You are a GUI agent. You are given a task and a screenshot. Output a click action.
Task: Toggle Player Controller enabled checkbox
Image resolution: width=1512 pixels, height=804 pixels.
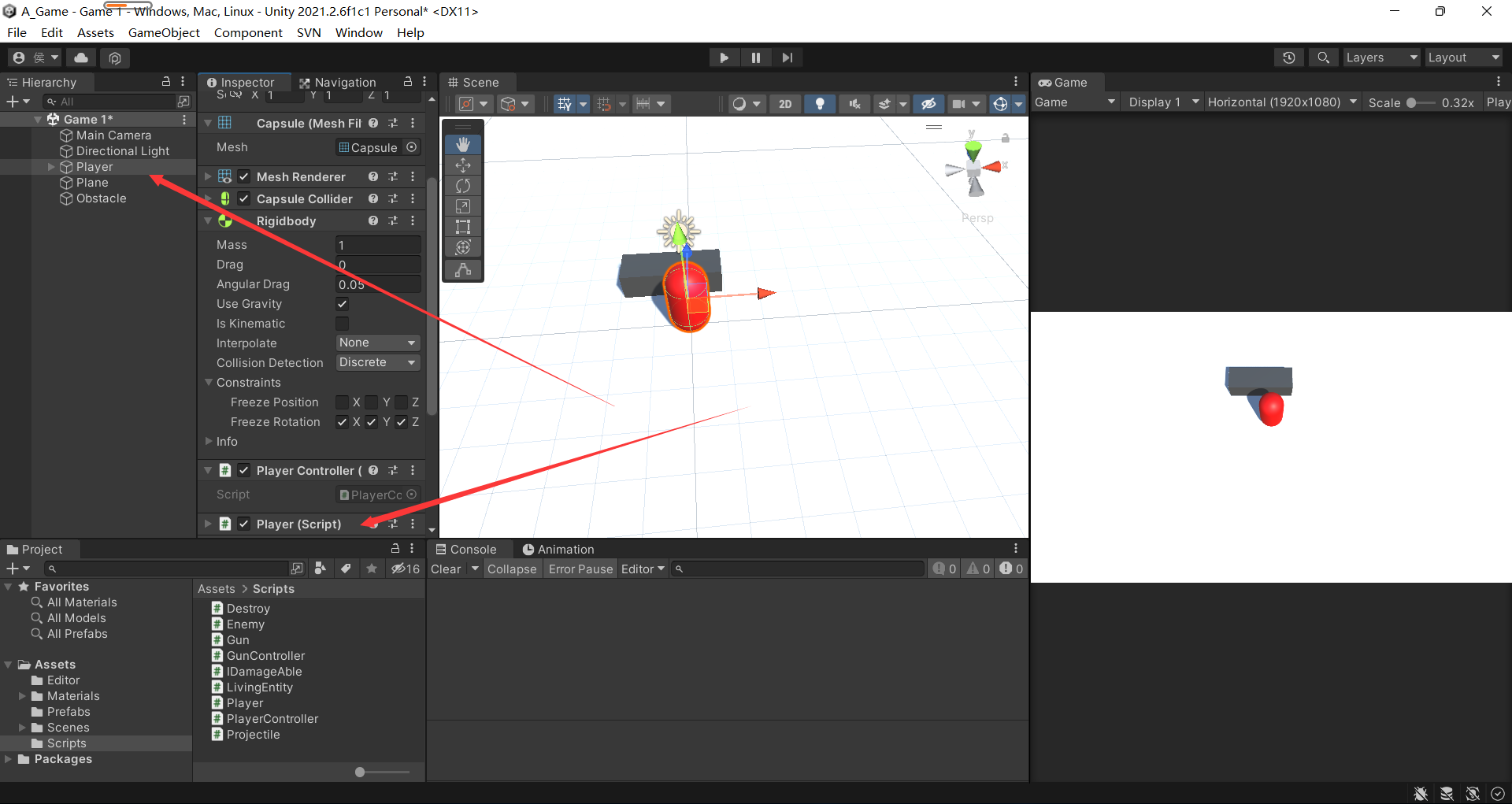pyautogui.click(x=244, y=471)
